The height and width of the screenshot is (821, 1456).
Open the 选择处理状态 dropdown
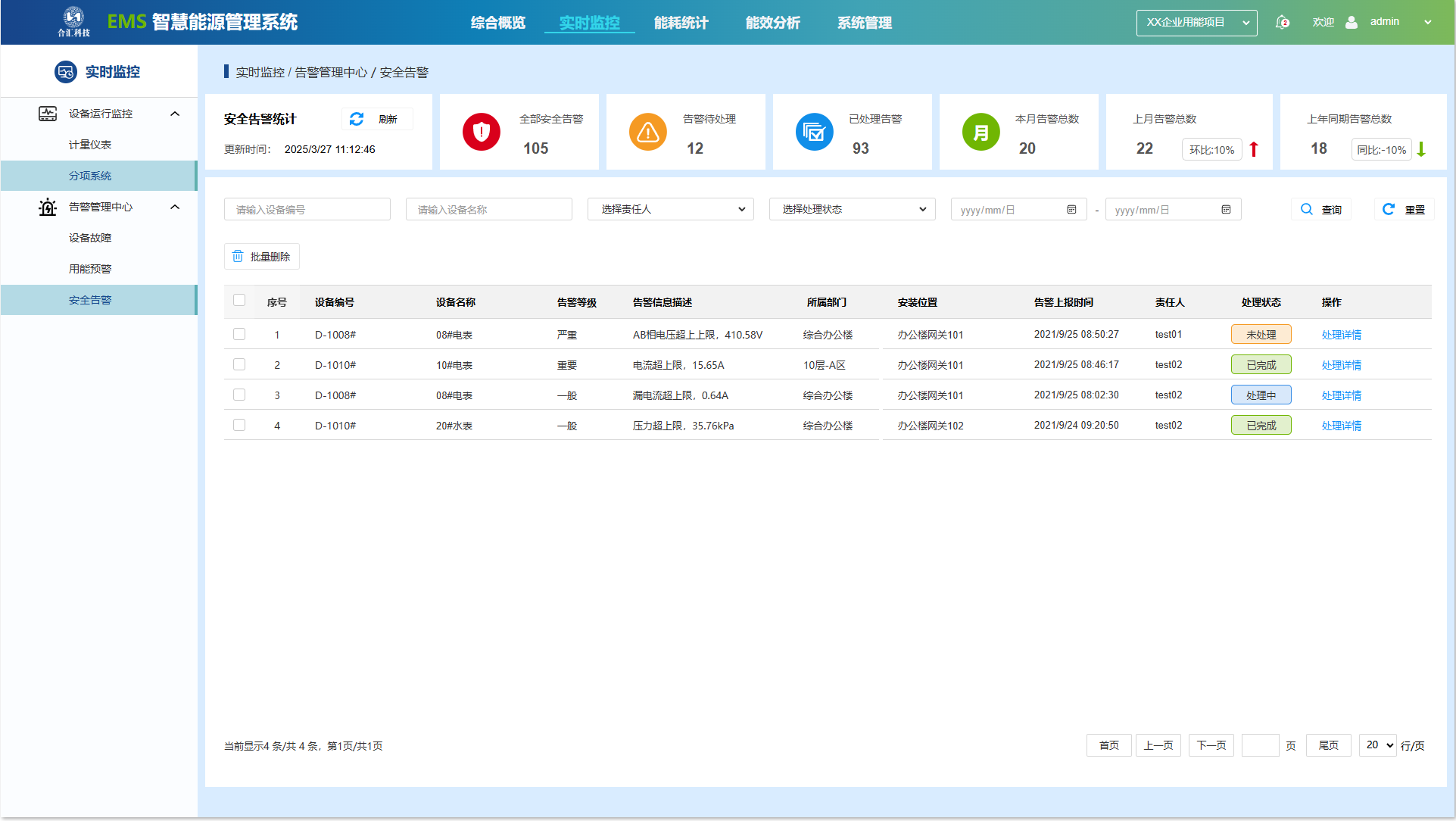click(x=852, y=209)
